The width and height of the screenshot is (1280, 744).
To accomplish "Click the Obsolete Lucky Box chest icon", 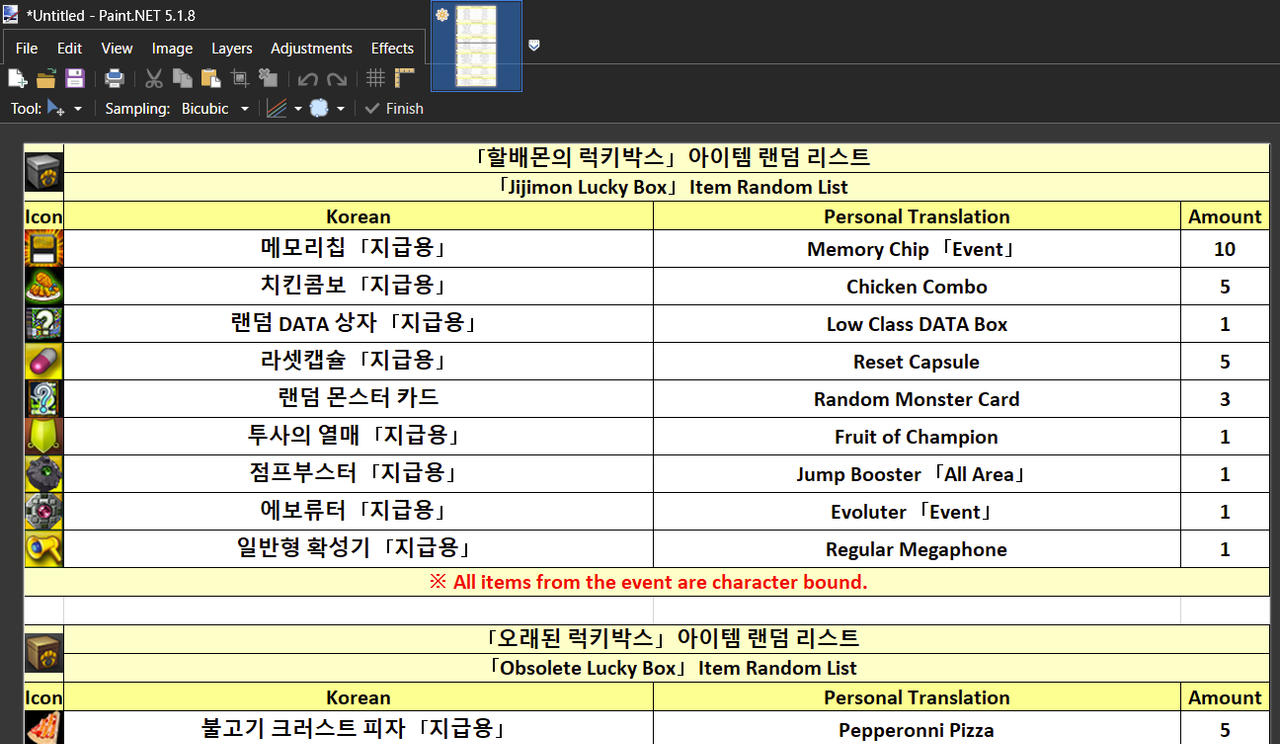I will coord(44,653).
